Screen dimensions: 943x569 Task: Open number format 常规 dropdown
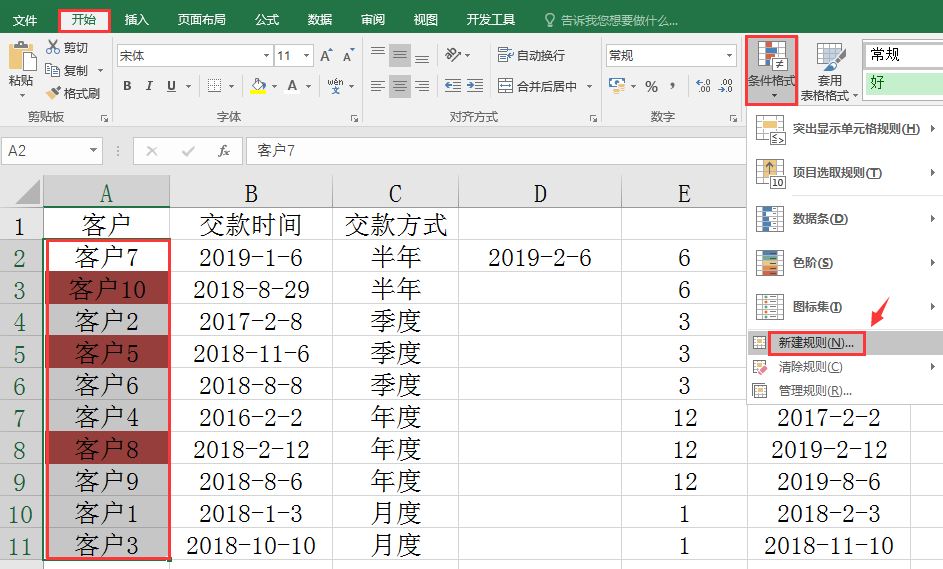tap(730, 56)
